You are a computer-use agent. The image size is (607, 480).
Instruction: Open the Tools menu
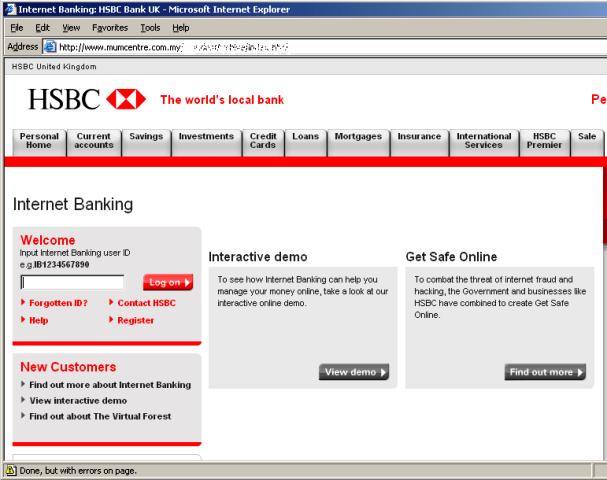click(x=150, y=27)
